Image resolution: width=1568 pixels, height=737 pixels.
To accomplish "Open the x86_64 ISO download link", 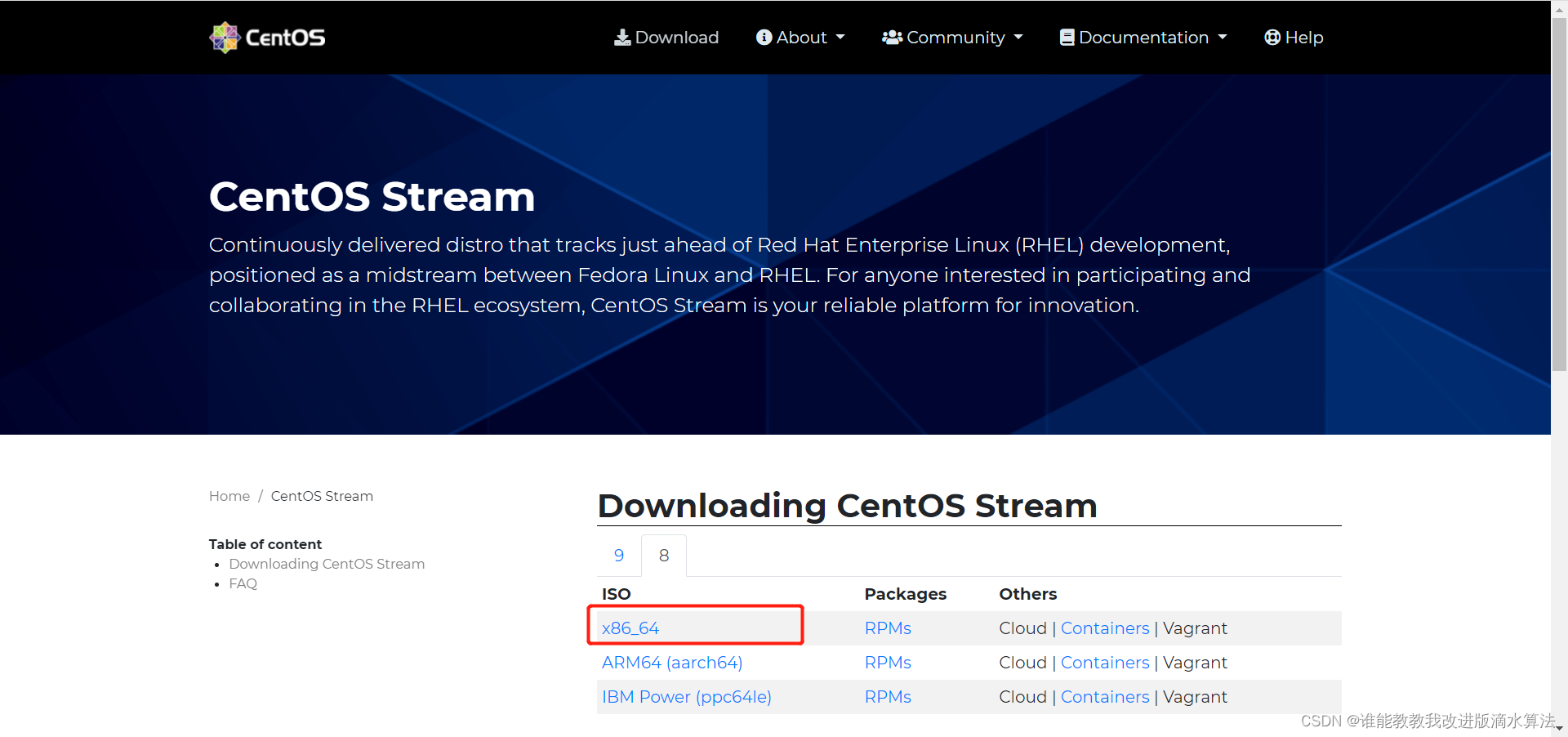I will click(x=630, y=628).
